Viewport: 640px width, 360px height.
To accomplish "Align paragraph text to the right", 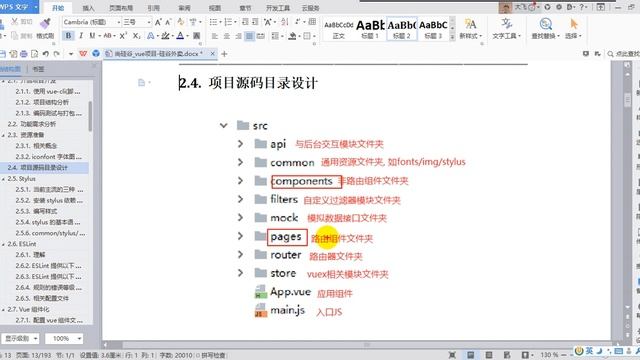I will (x=238, y=36).
